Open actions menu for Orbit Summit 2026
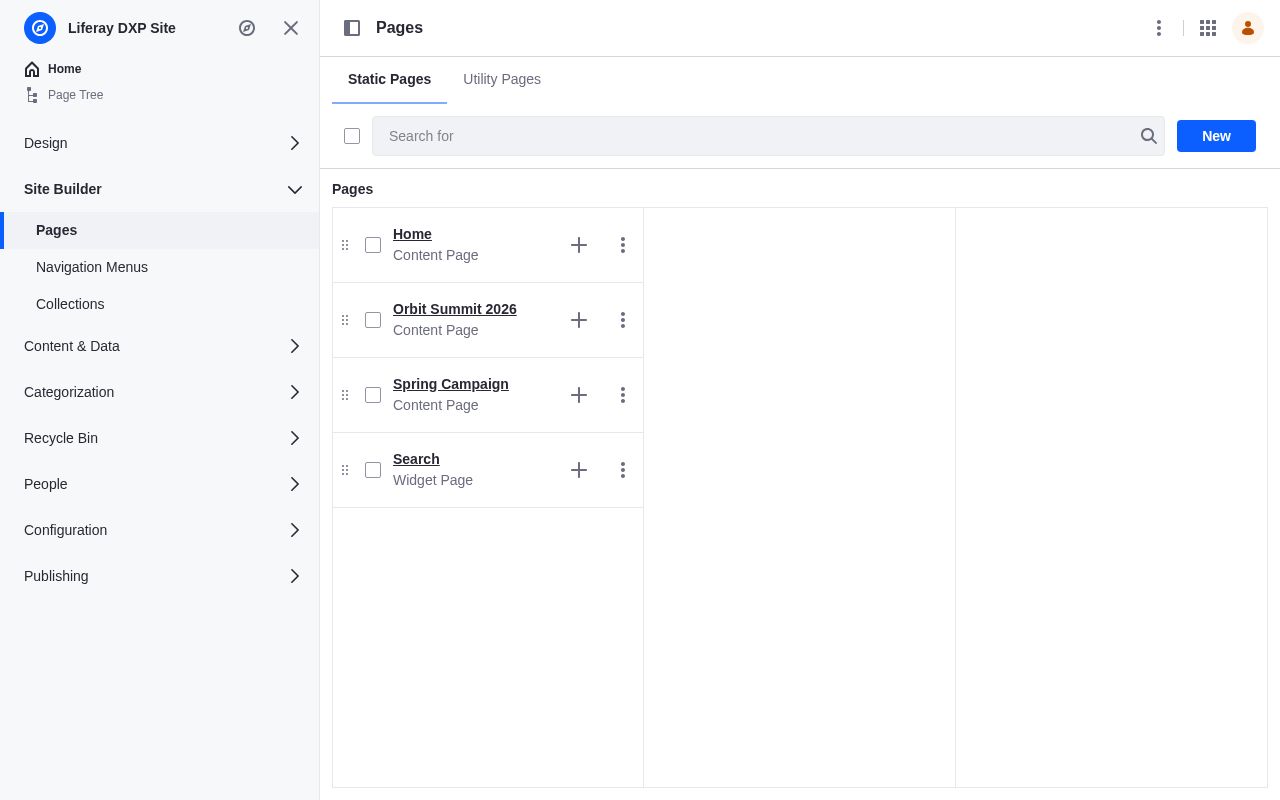The height and width of the screenshot is (800, 1280). 623,320
